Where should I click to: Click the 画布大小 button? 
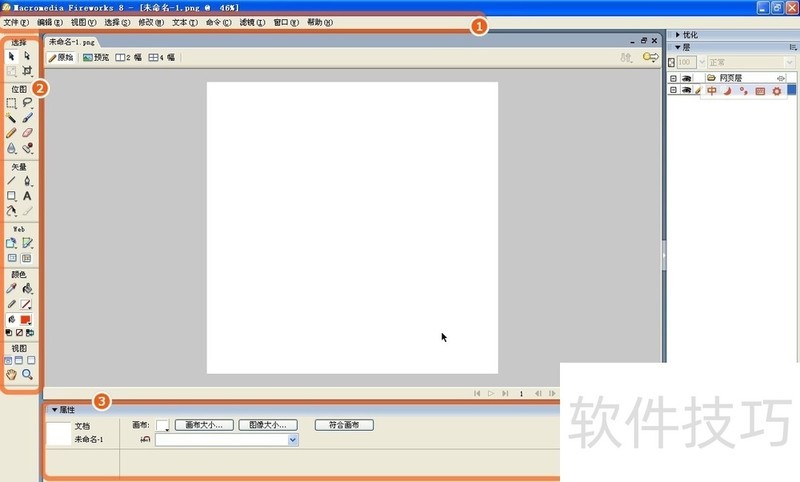pos(204,425)
